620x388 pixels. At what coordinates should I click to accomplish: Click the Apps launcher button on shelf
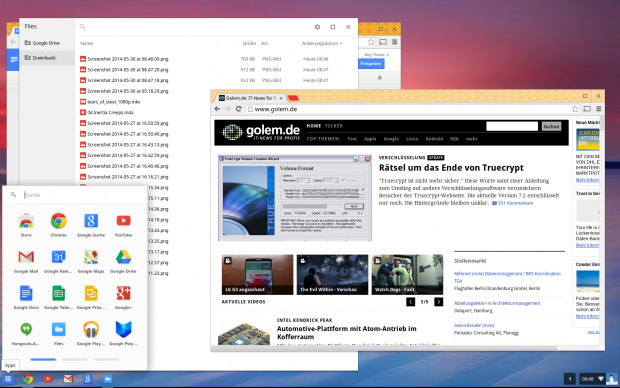pyautogui.click(x=8, y=379)
